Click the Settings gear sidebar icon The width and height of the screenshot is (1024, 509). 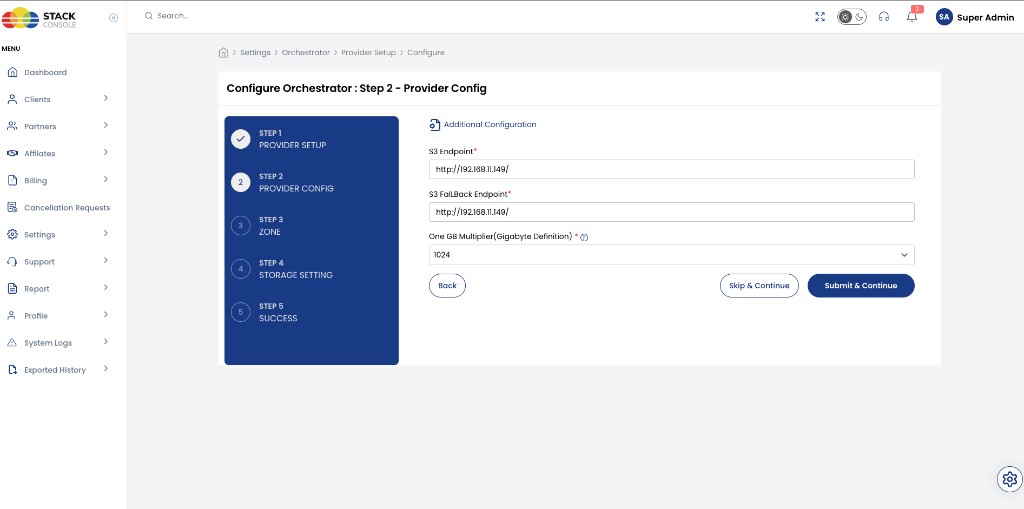12,235
